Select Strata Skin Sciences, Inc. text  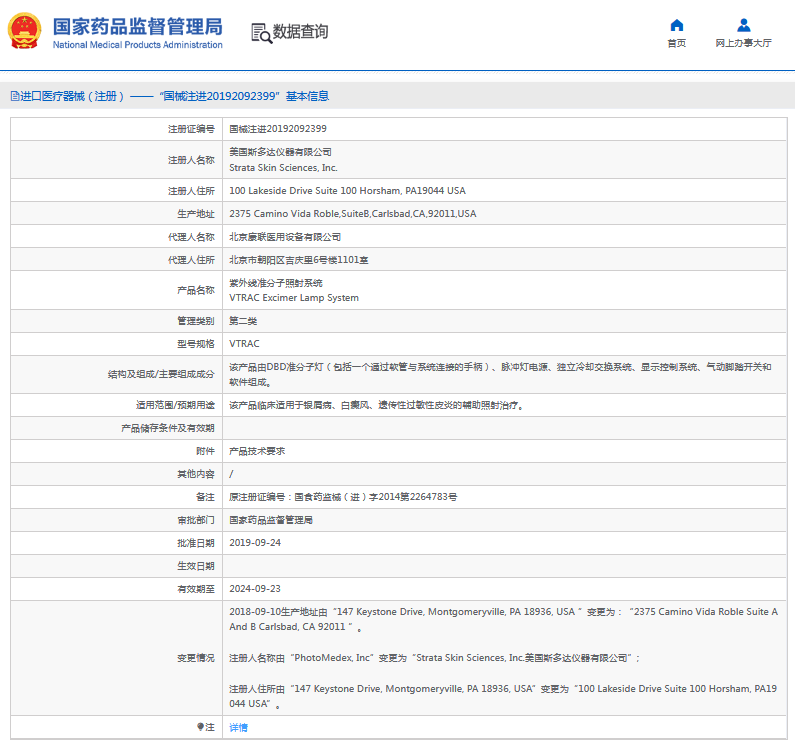(283, 168)
